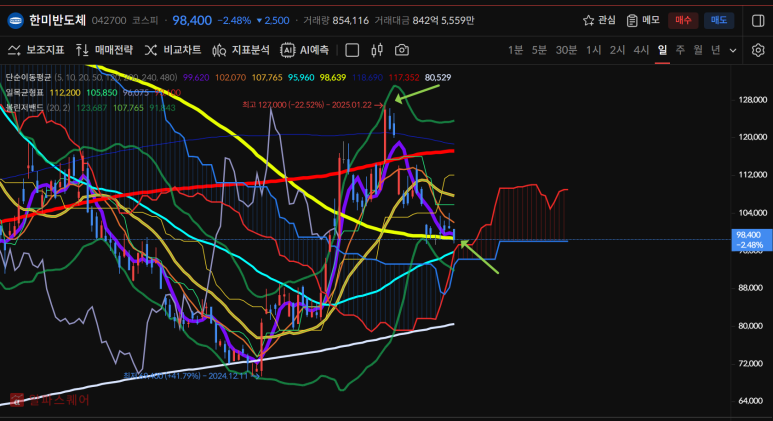The height and width of the screenshot is (421, 773).
Task: Toggle the right side panel icon
Action: [x=758, y=21]
